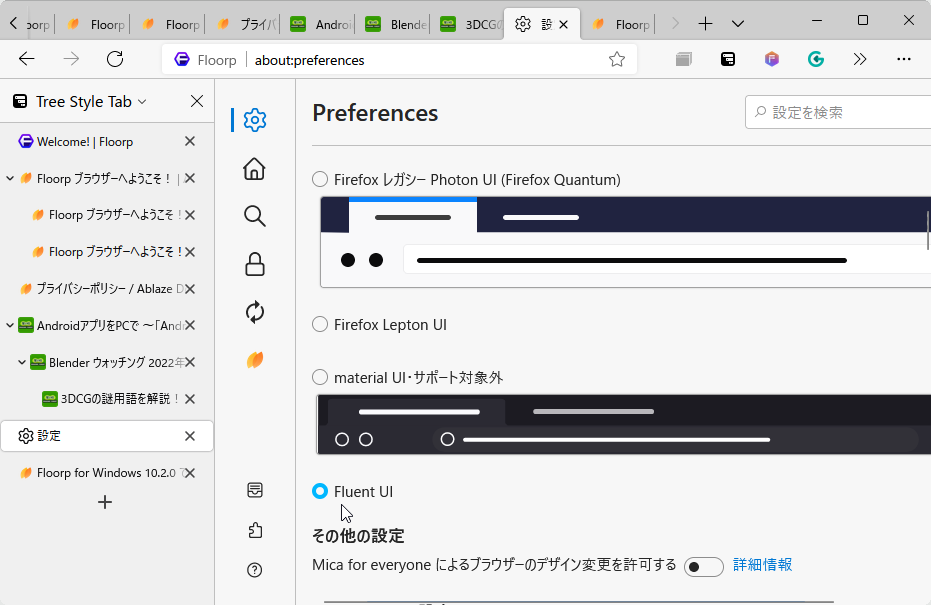Screen dimensions: 931x605
Task: Select the Firefox Lepton UI option
Action: point(320,324)
